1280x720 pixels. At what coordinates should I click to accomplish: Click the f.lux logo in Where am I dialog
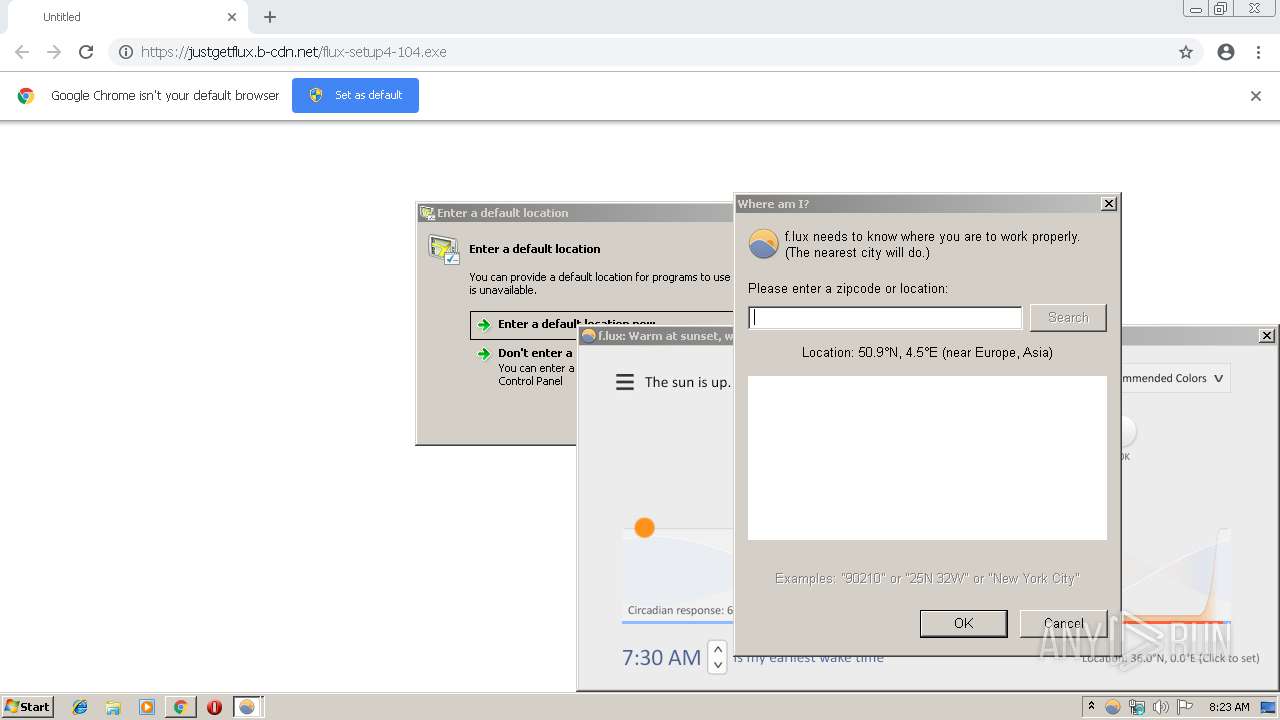763,244
